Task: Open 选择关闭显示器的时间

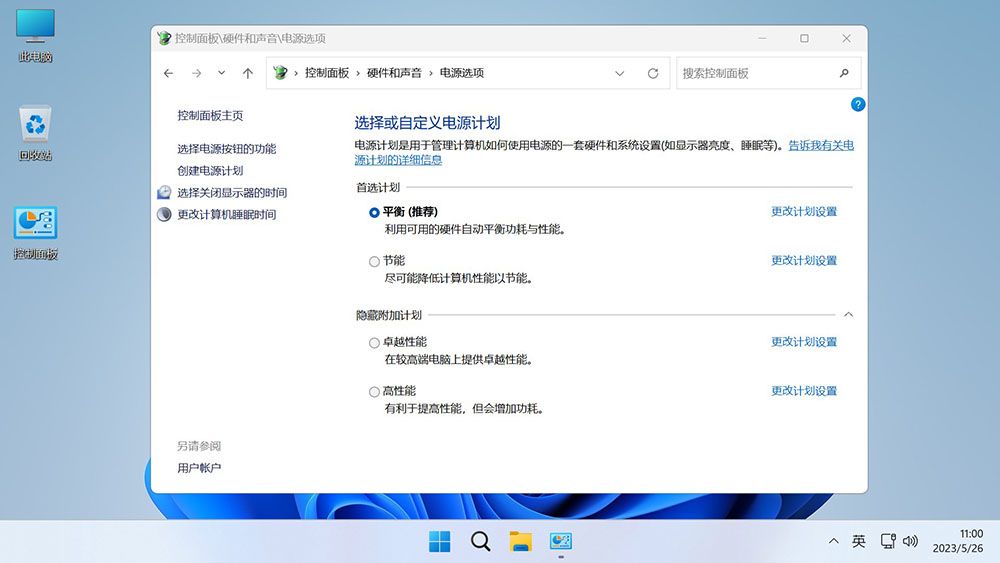Action: click(x=232, y=193)
